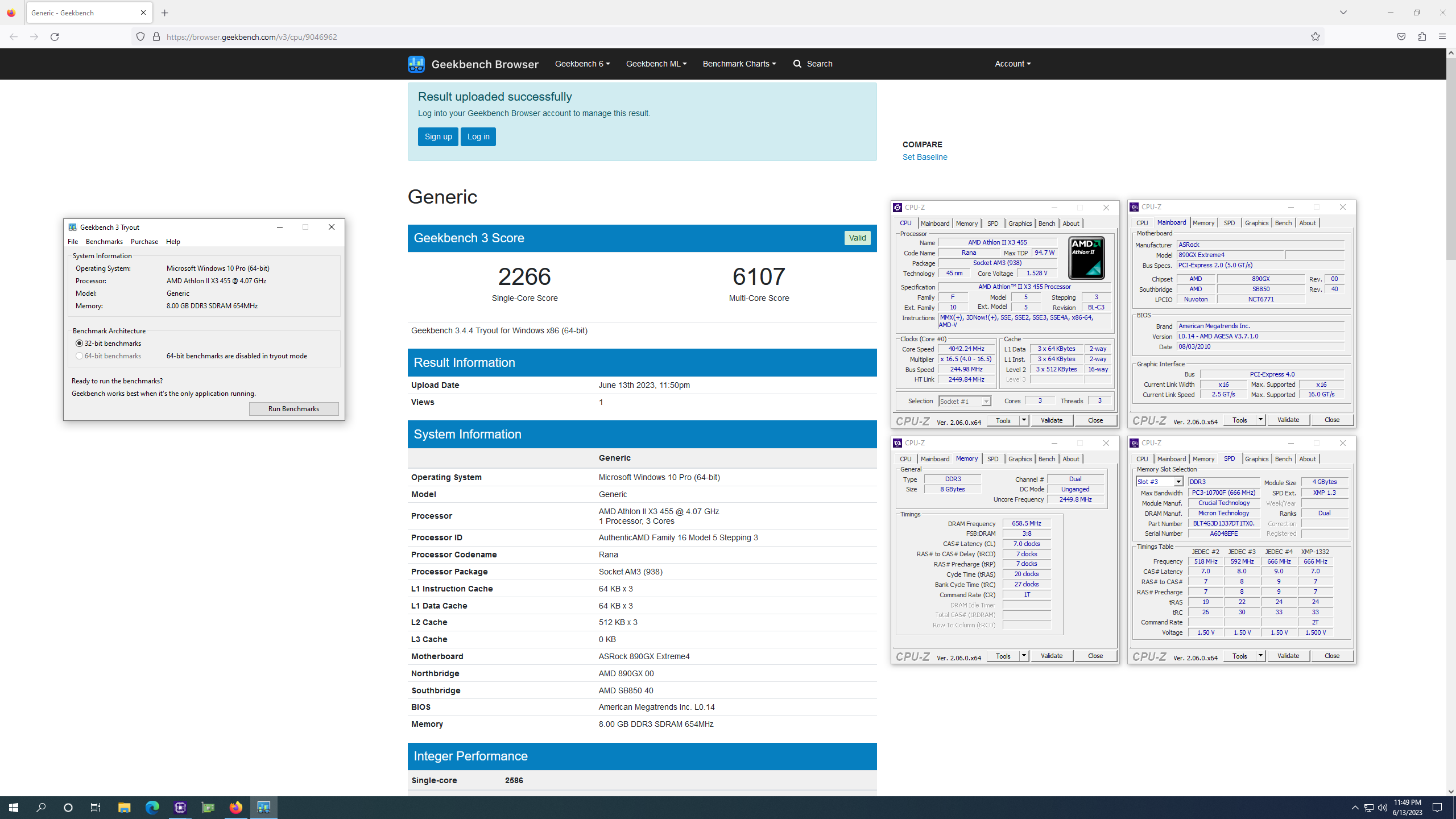Click Tools dropdown arrow in CPU tab window

point(1024,420)
